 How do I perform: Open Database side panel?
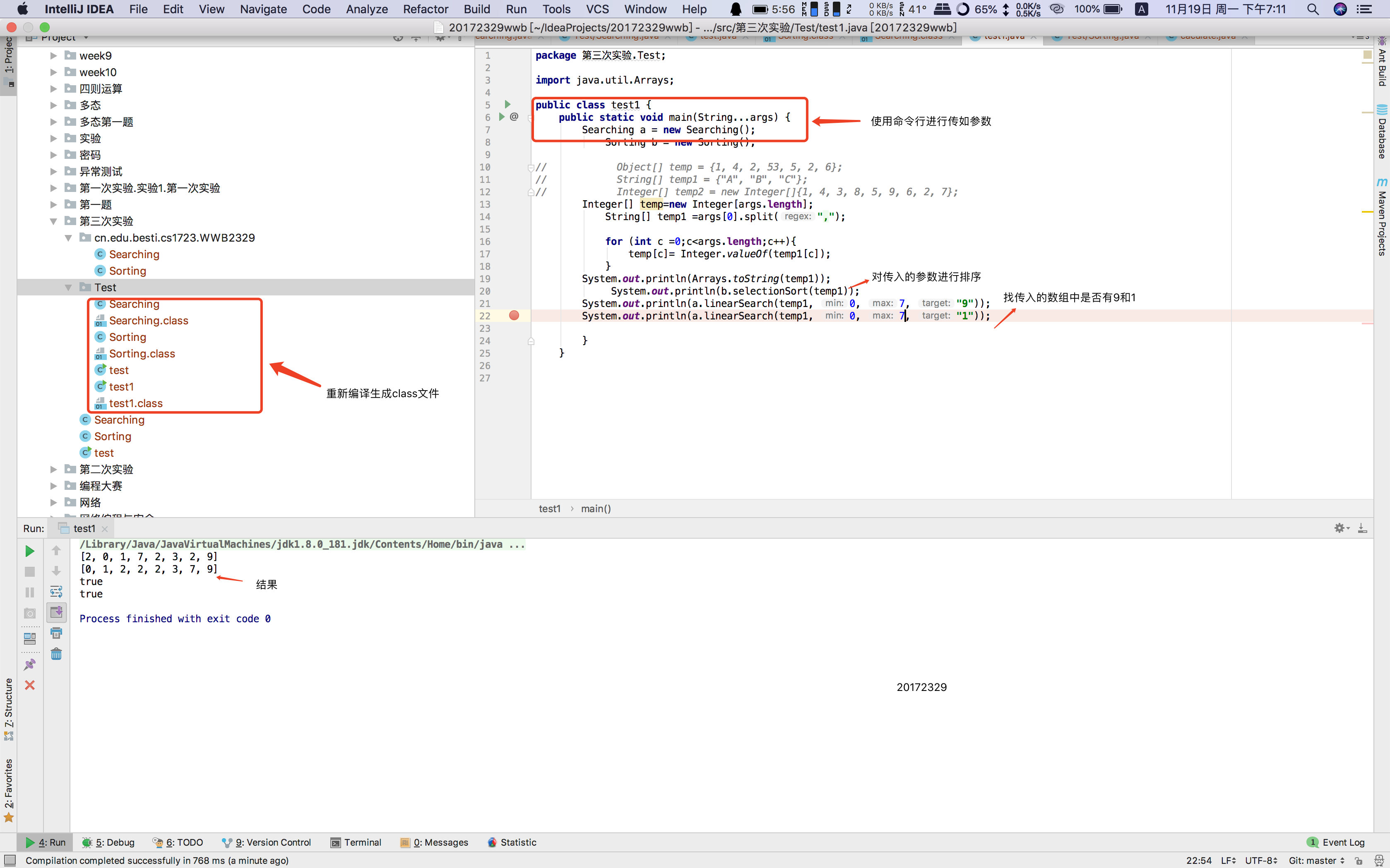(1382, 132)
